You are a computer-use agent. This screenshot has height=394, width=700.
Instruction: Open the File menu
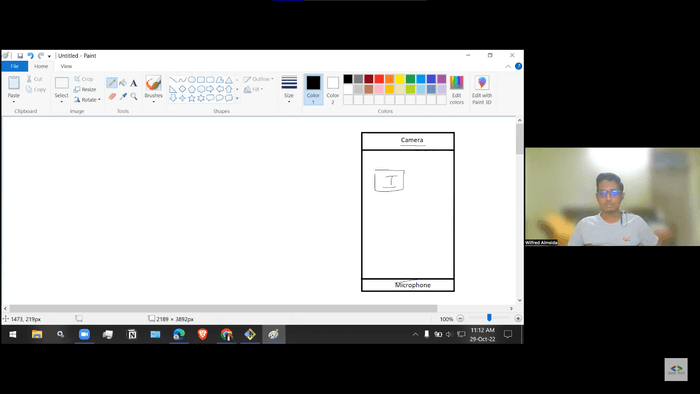[14, 66]
